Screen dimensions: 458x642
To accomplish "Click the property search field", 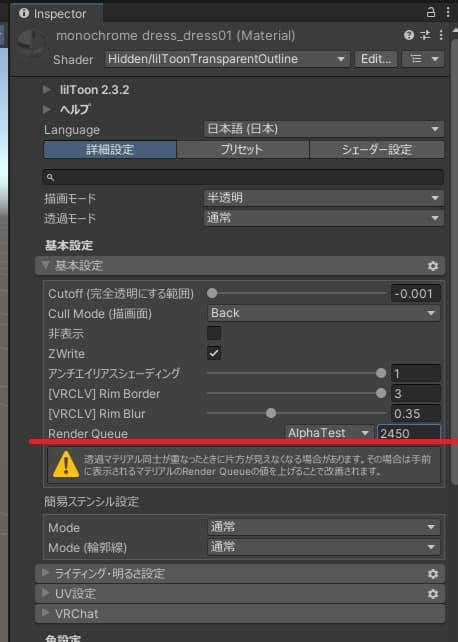I will coord(243,177).
